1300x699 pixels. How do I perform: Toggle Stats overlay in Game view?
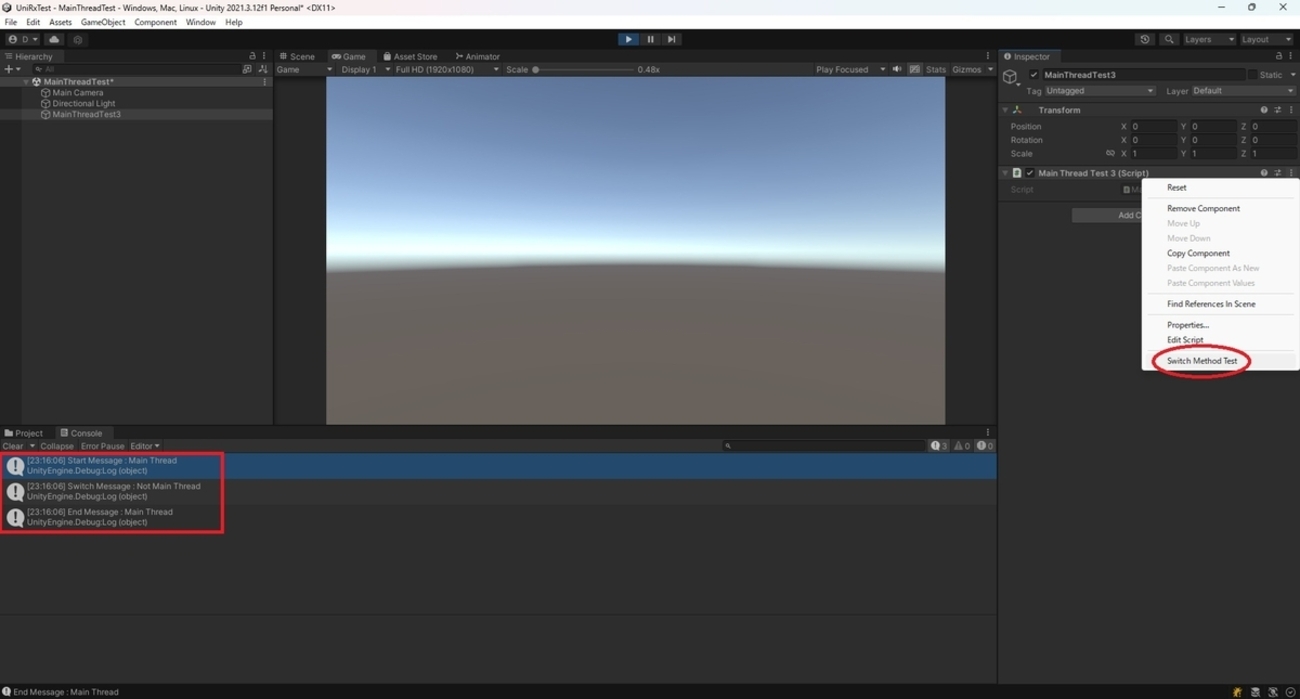[x=935, y=69]
